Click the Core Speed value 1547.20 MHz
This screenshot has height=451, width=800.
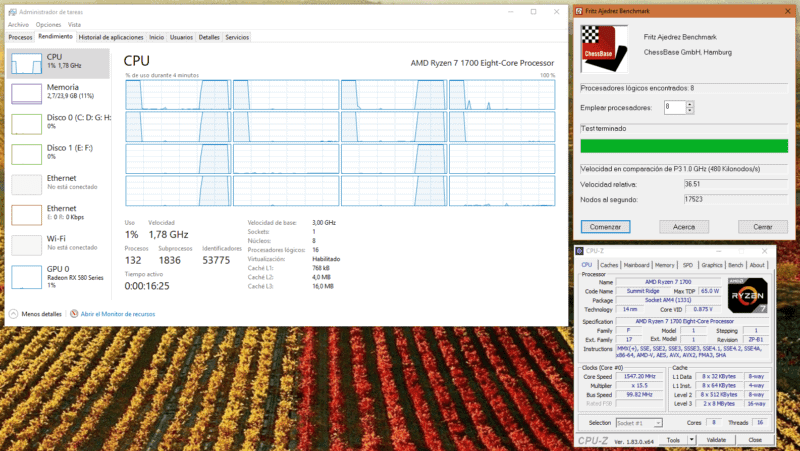pyautogui.click(x=639, y=377)
